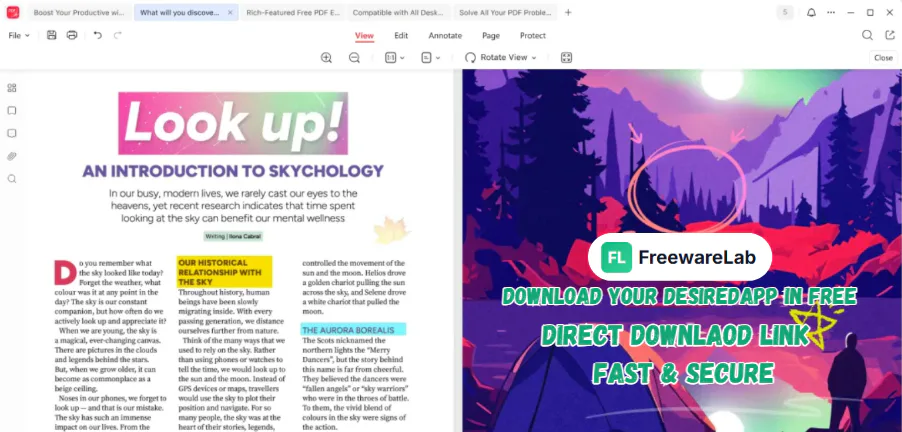Image resolution: width=902 pixels, height=432 pixels.
Task: Enter full screen mode icon
Action: (x=566, y=58)
